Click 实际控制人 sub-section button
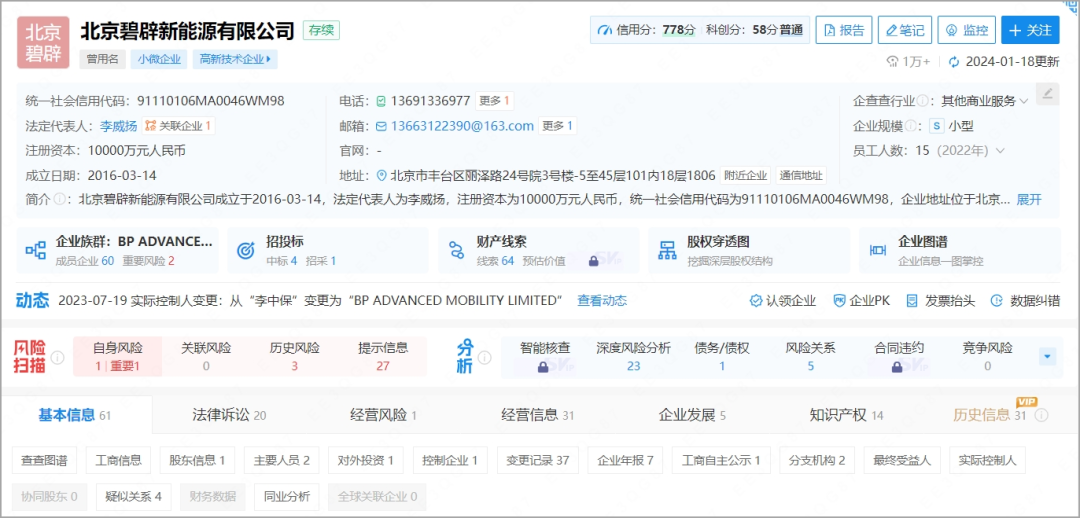1080x518 pixels. point(987,460)
